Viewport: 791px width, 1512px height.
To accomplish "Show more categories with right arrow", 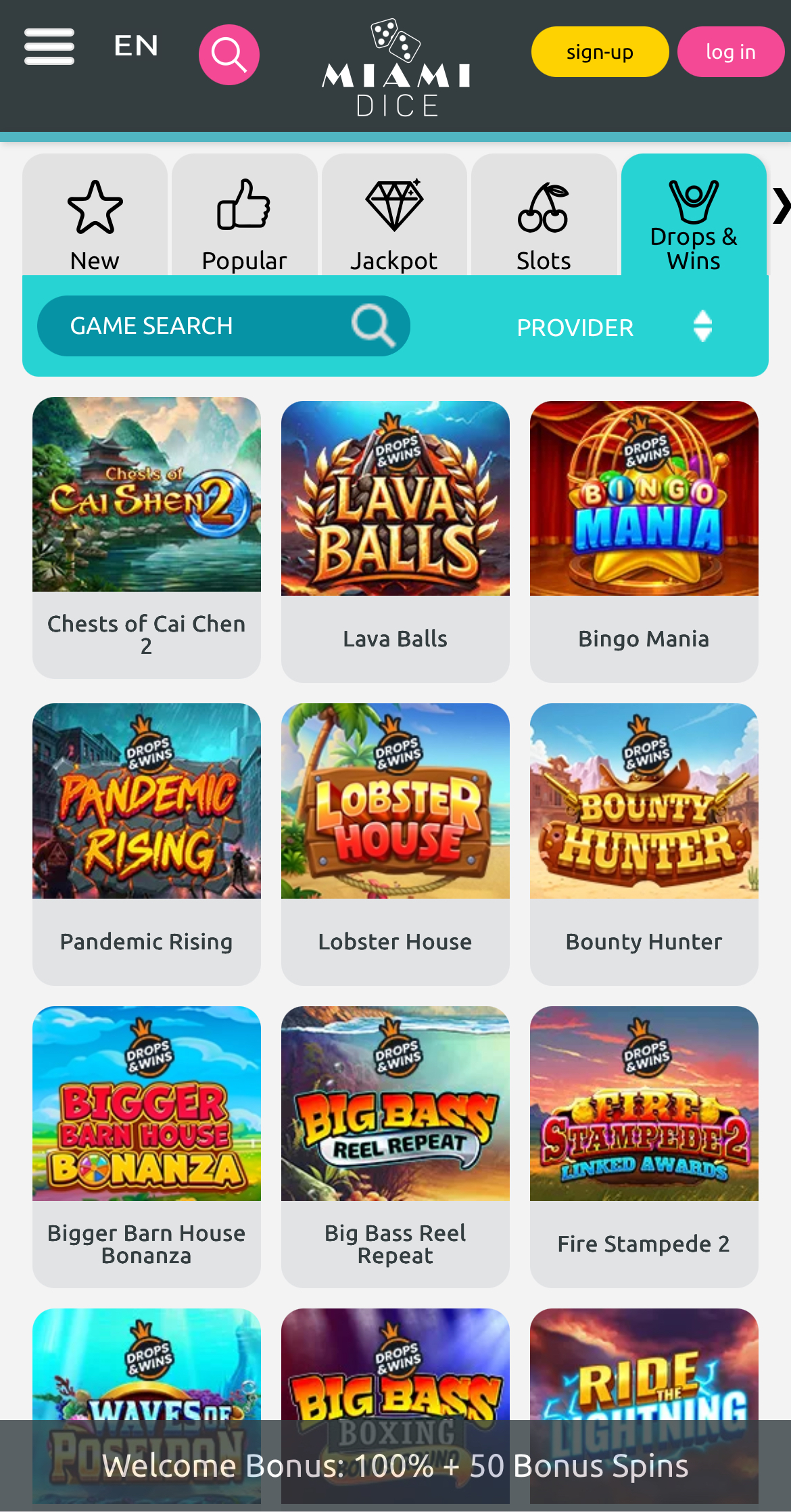I will 782,206.
